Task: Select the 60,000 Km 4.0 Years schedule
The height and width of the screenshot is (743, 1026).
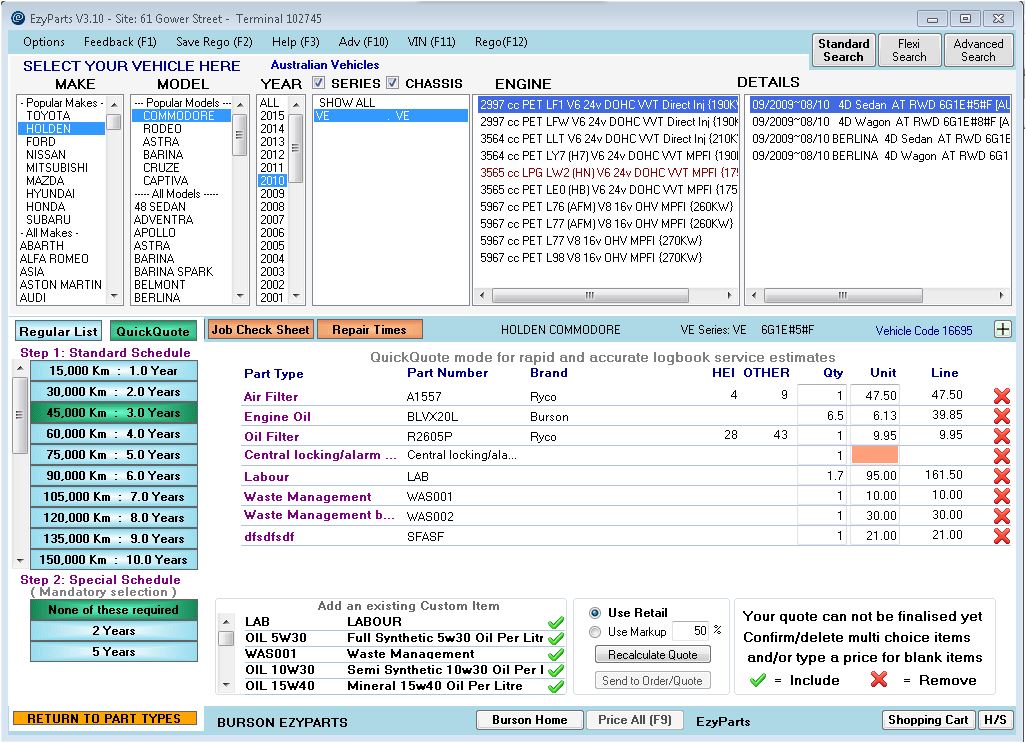Action: pyautogui.click(x=114, y=434)
